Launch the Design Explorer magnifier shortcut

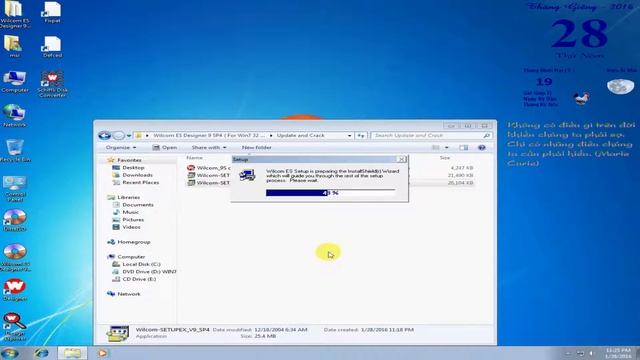click(15, 327)
